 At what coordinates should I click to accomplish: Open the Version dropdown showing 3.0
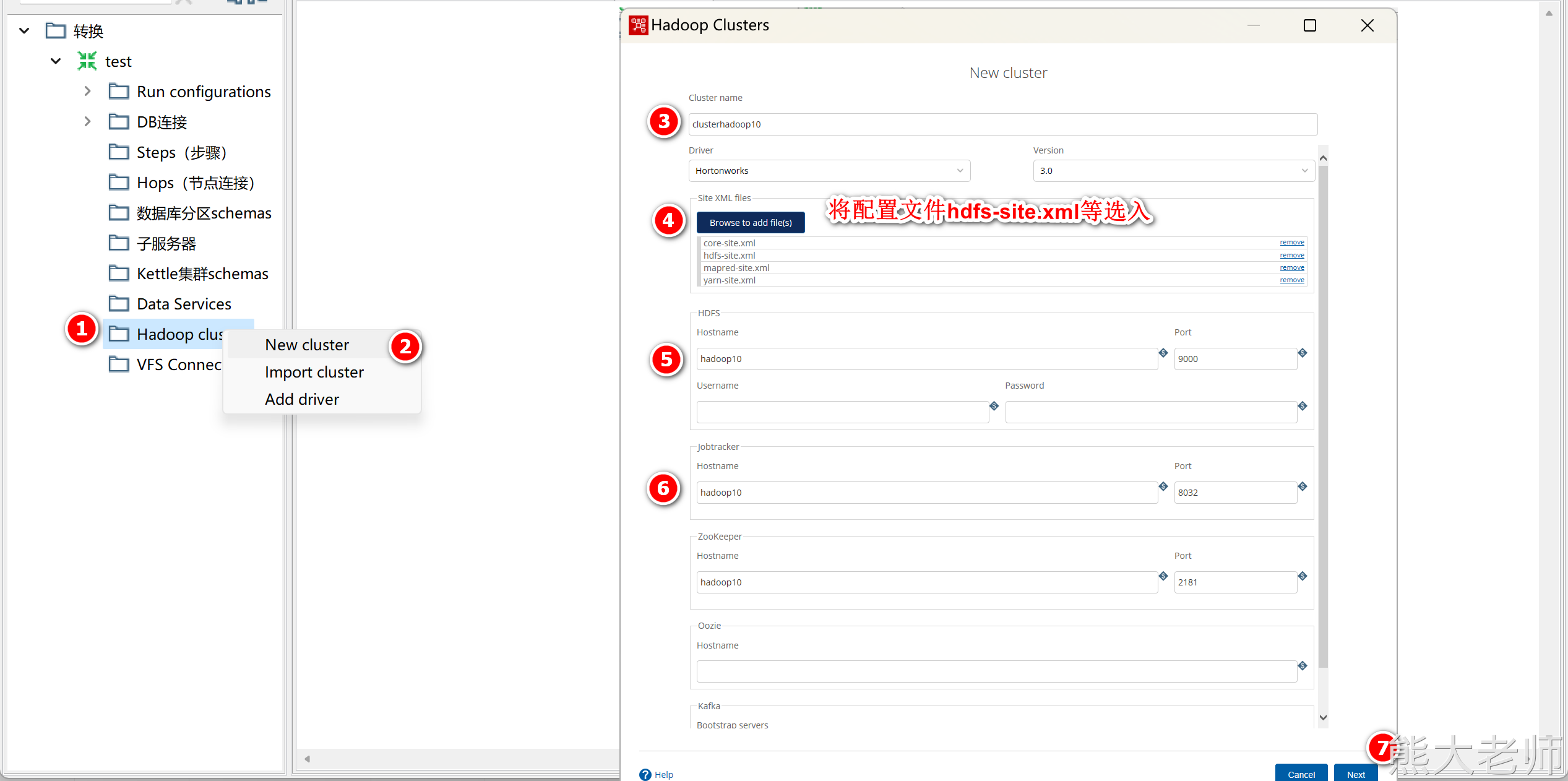click(x=1173, y=171)
